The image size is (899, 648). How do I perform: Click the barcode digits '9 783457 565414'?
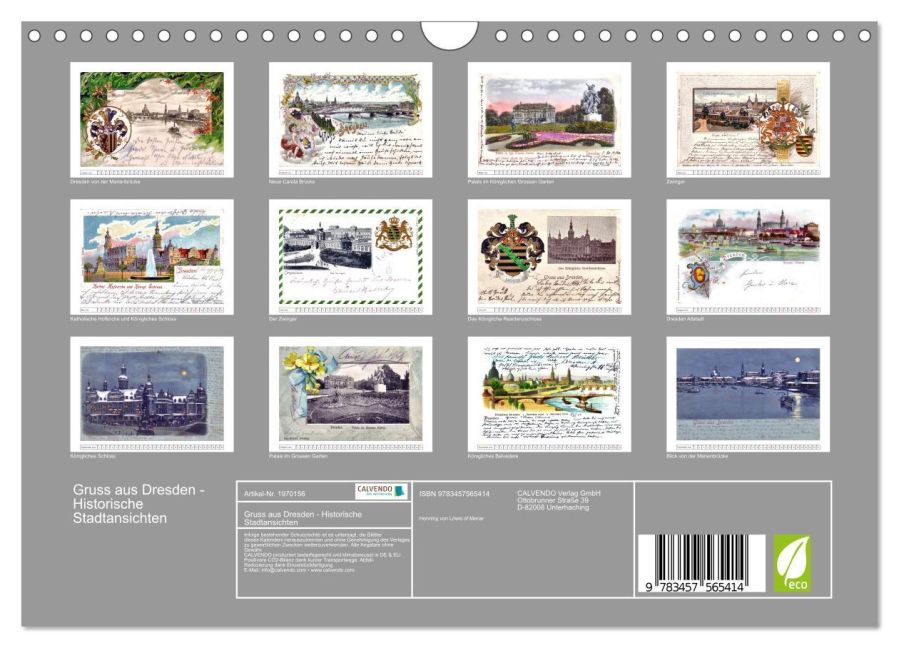coord(695,587)
